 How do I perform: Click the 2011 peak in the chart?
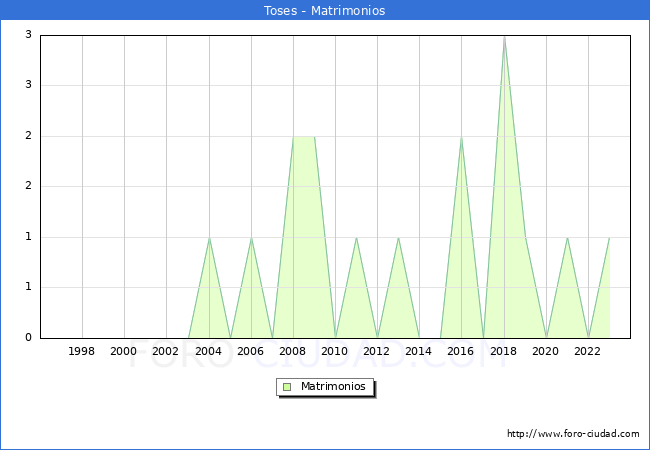point(356,238)
